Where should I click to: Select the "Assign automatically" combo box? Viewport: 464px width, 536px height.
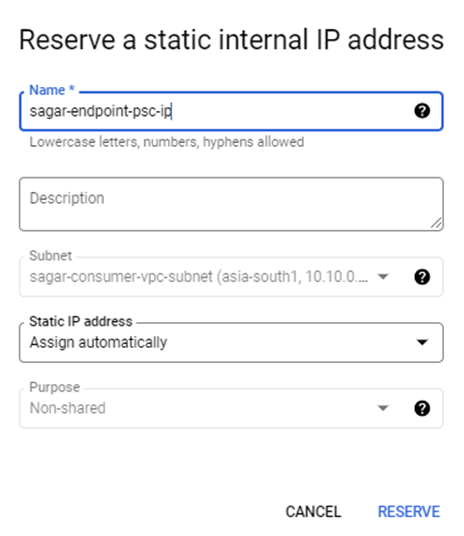[x=231, y=343]
